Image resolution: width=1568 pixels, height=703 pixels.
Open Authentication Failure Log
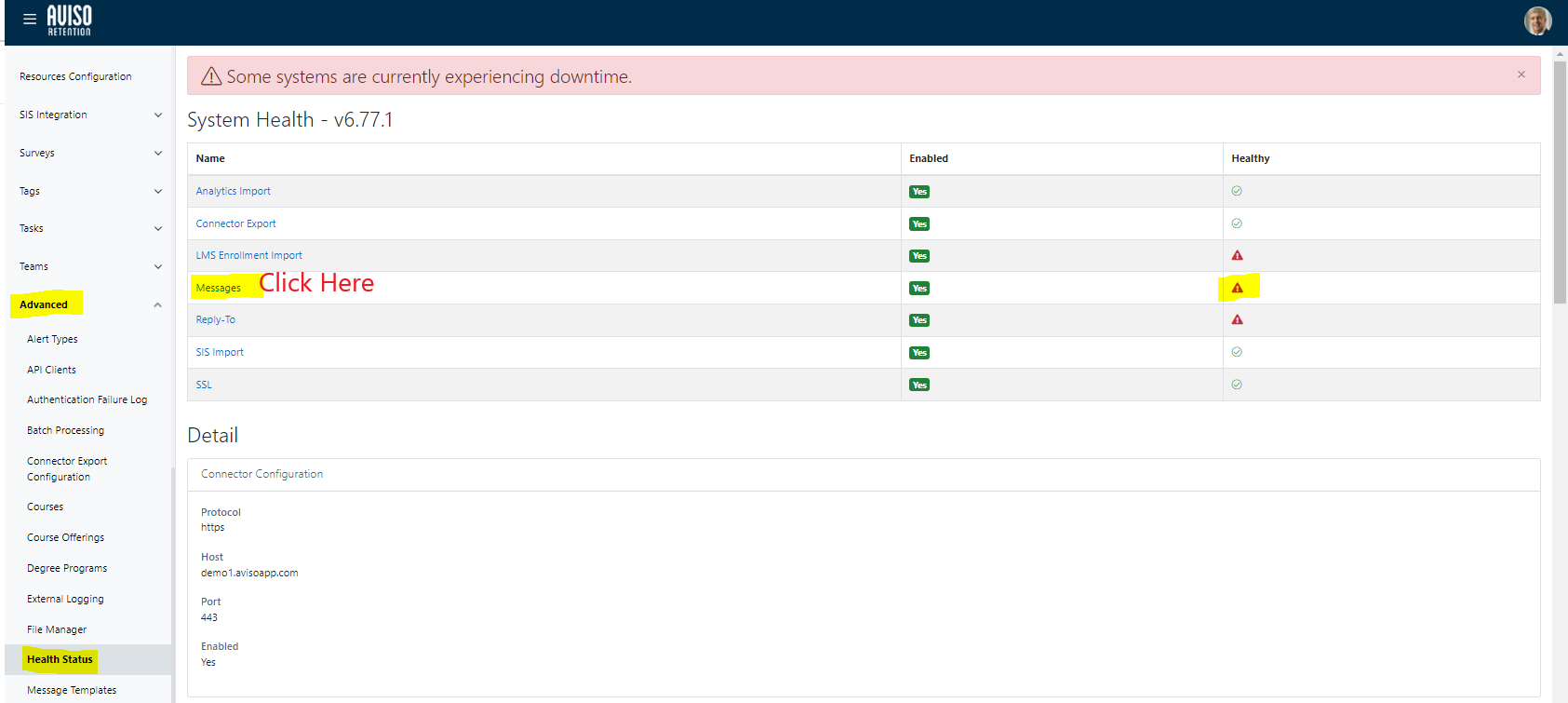pos(87,399)
